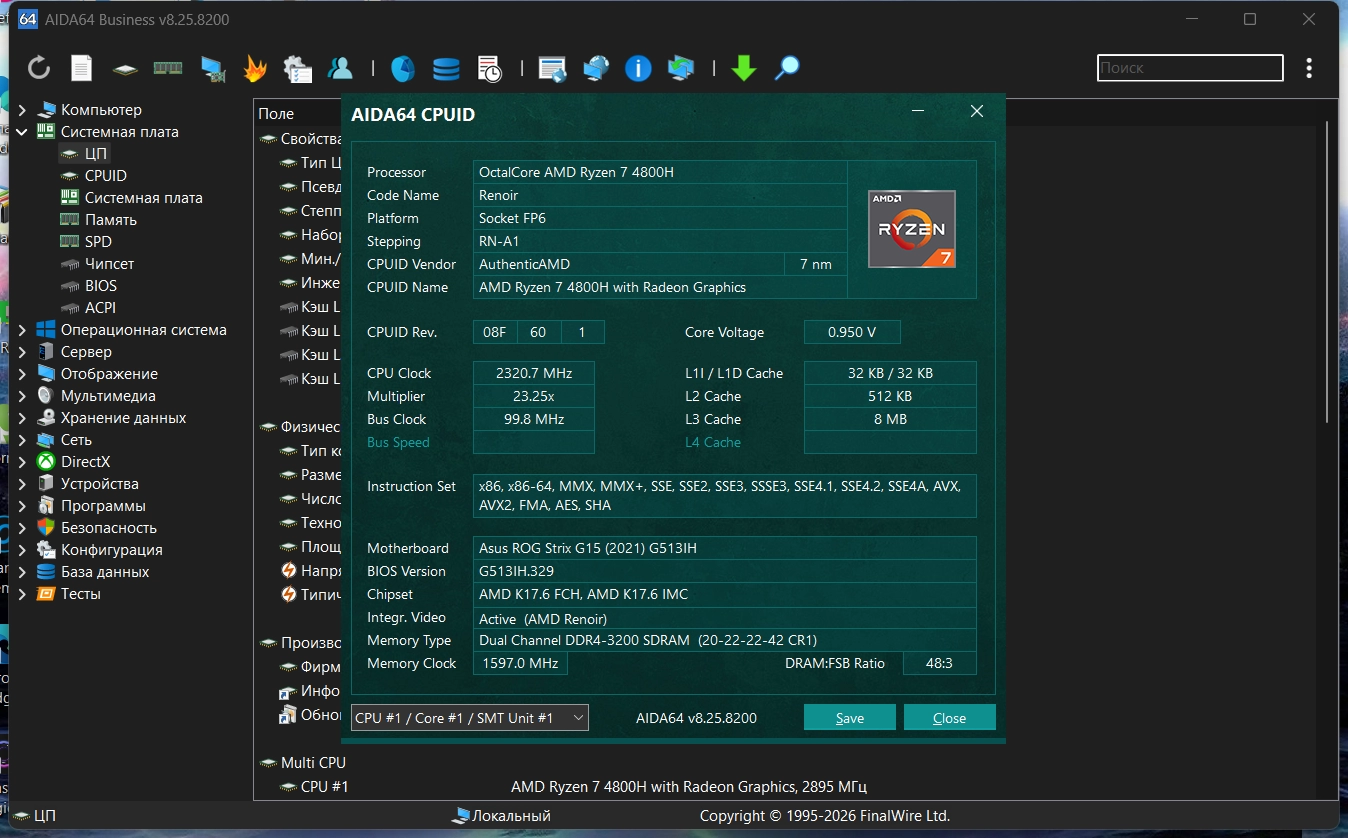This screenshot has height=838, width=1348.
Task: Launch the flame System Stability Test
Action: coord(255,68)
